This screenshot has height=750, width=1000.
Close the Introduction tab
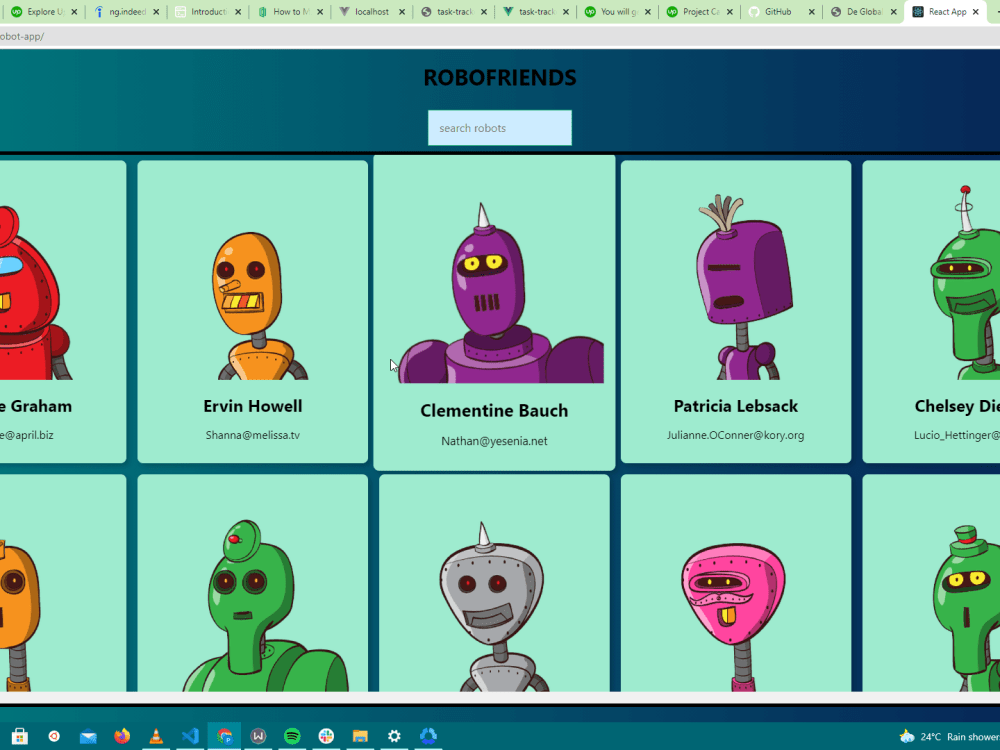coord(238,11)
